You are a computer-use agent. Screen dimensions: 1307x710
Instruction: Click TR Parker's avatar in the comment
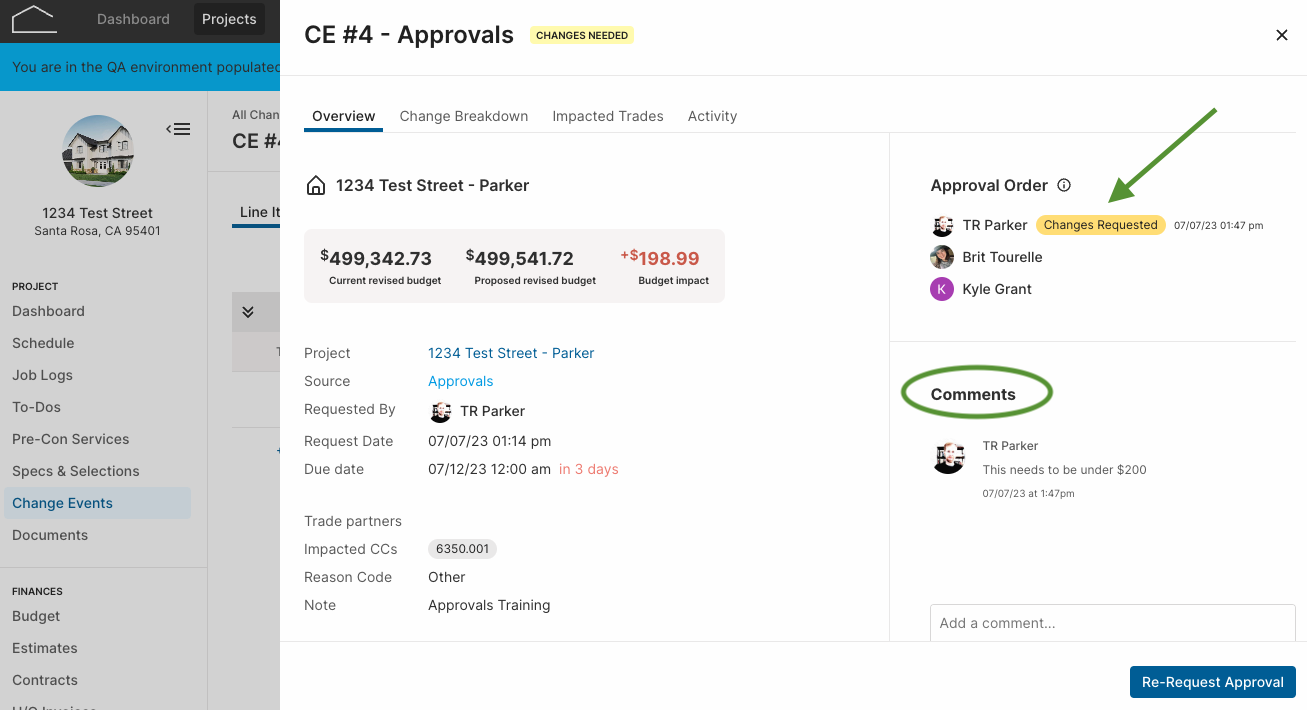(948, 458)
